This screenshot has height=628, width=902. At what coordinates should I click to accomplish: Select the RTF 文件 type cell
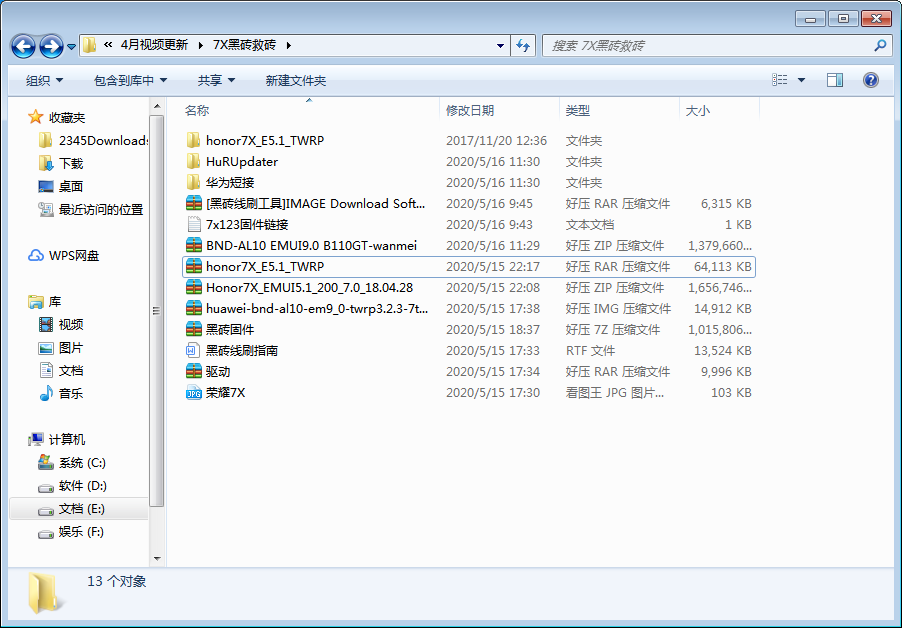590,350
